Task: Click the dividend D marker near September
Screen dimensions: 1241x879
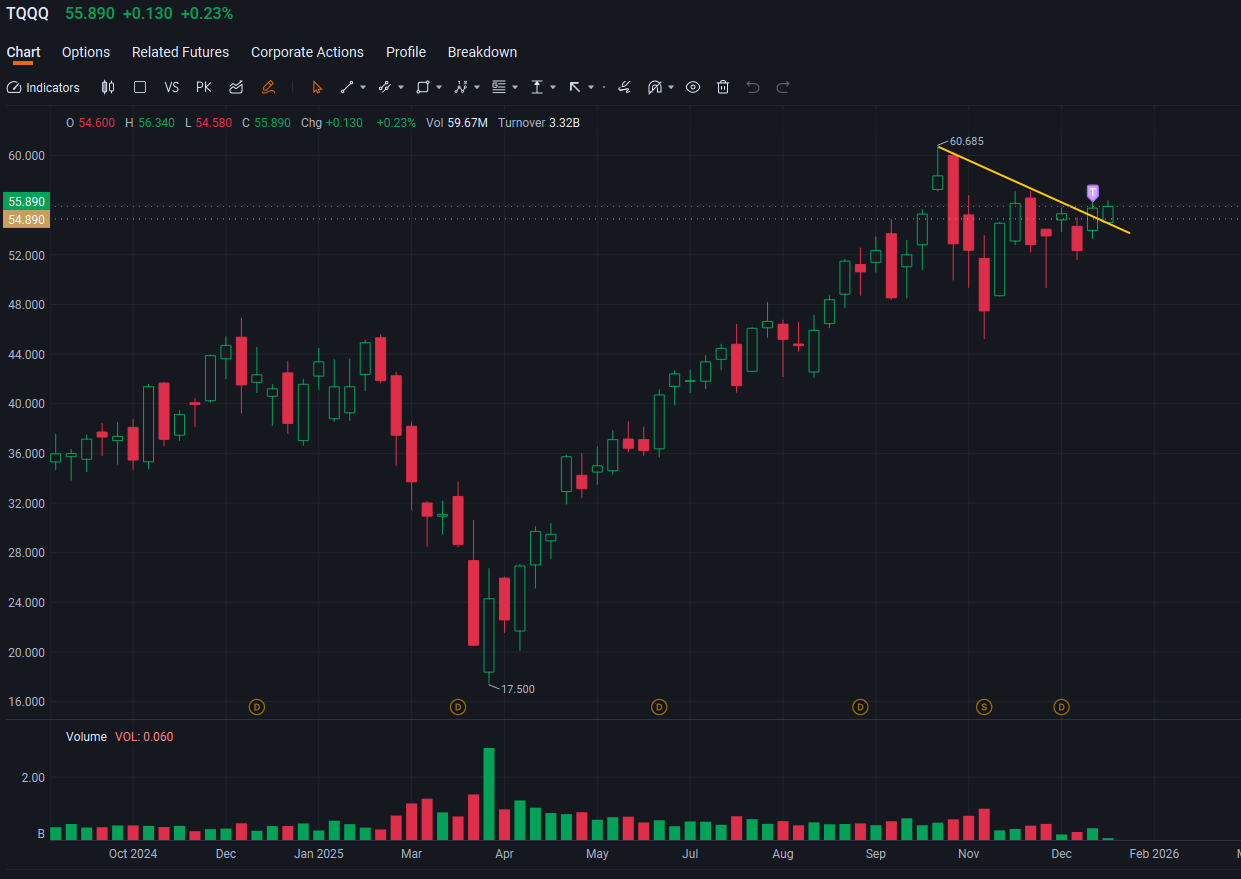Action: pyautogui.click(x=860, y=707)
